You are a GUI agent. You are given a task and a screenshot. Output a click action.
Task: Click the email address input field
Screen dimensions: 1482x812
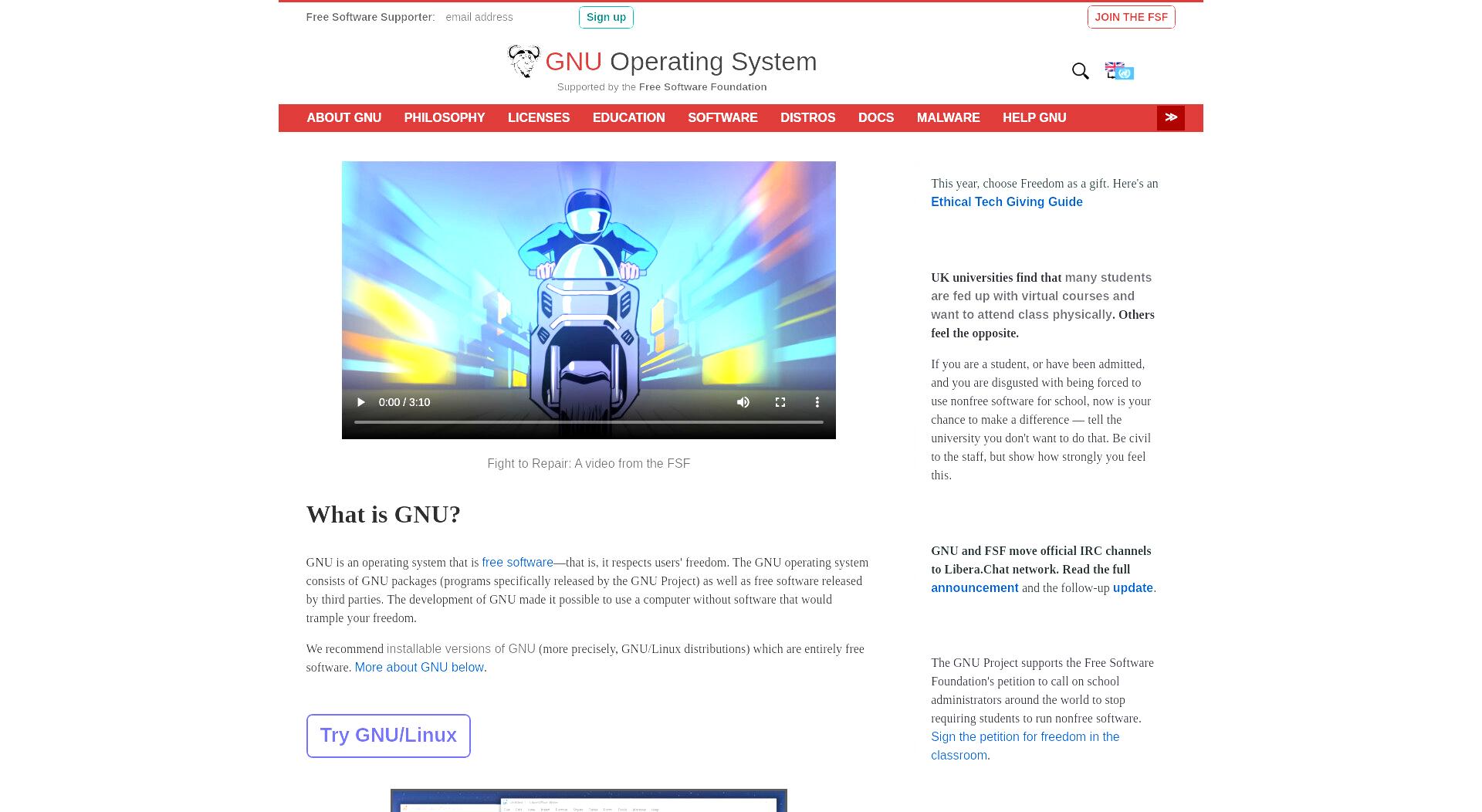click(x=507, y=17)
